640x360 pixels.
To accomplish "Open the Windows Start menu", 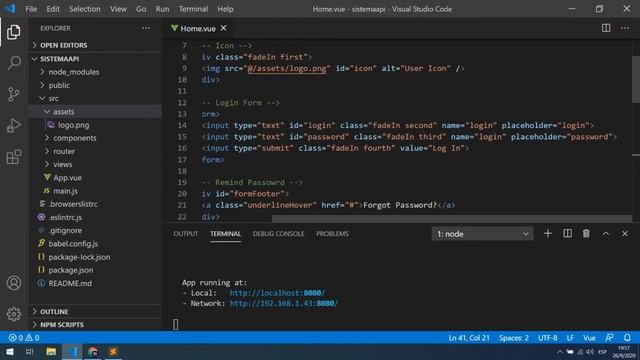I will (x=9, y=351).
